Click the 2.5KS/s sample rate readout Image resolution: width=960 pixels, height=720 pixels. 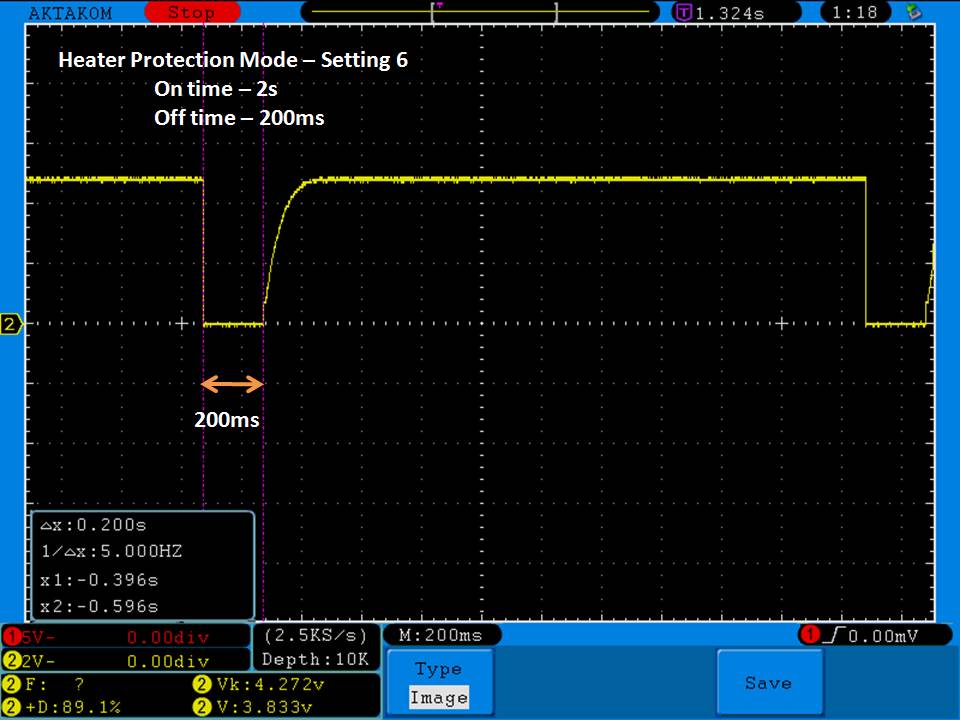pyautogui.click(x=315, y=635)
